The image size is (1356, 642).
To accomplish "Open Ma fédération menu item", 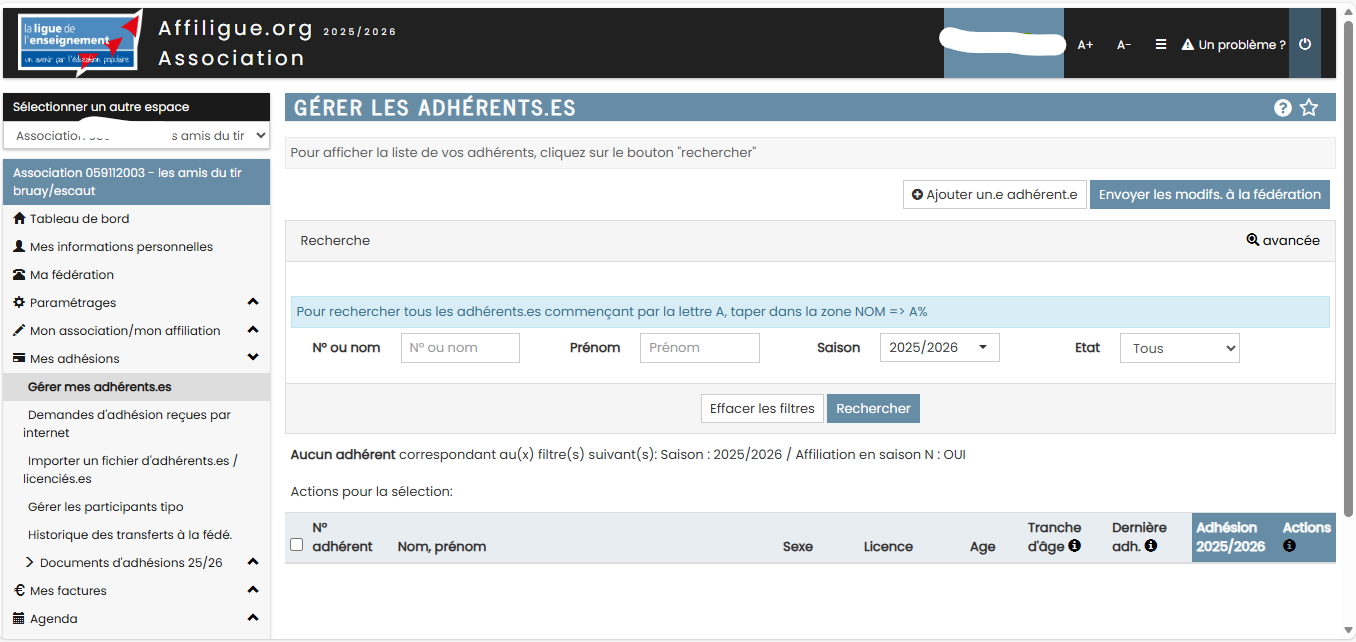I will coord(71,275).
